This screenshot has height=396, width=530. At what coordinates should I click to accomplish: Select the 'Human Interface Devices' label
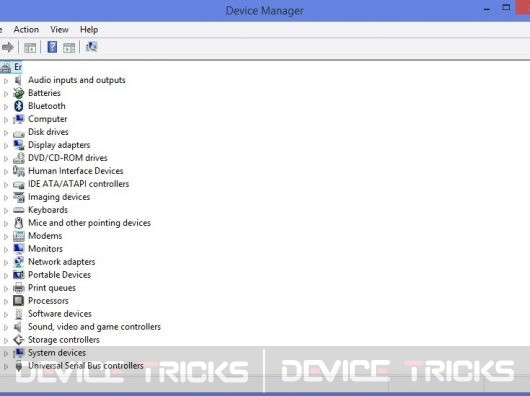tap(76, 171)
